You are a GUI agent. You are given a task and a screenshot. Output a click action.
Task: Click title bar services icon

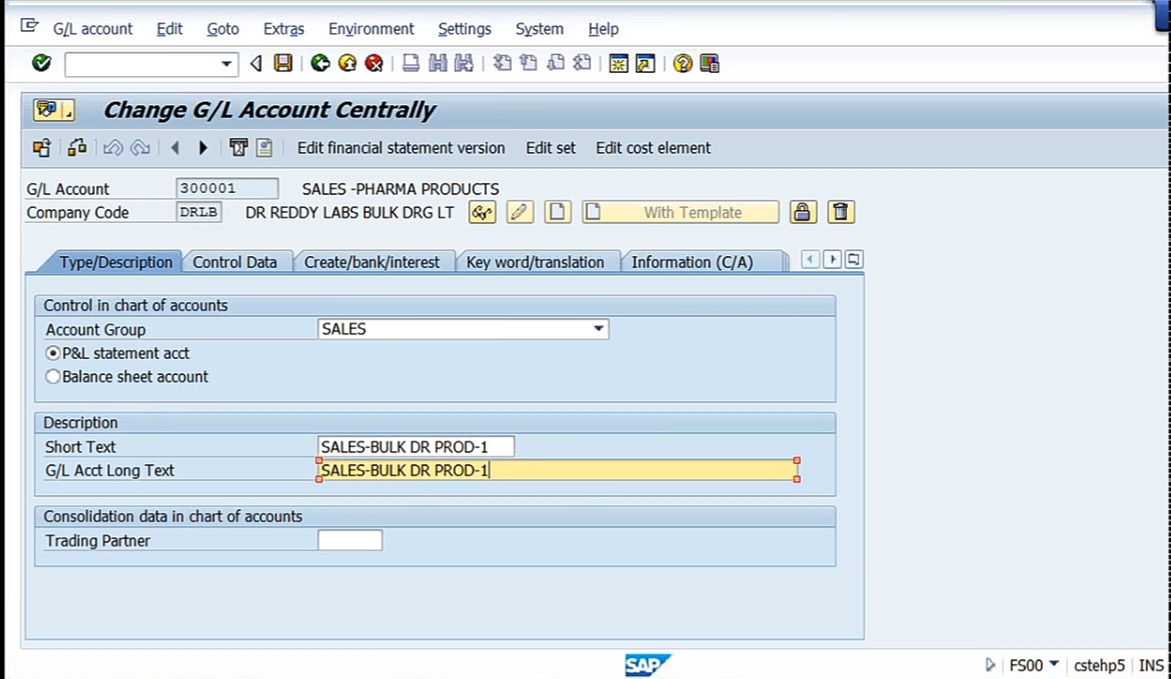click(x=54, y=111)
